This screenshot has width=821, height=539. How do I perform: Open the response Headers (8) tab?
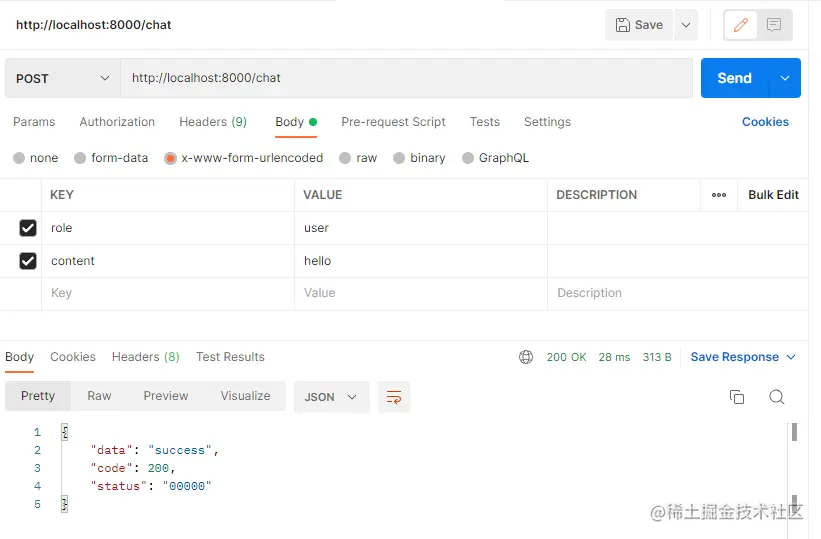pyautogui.click(x=146, y=357)
